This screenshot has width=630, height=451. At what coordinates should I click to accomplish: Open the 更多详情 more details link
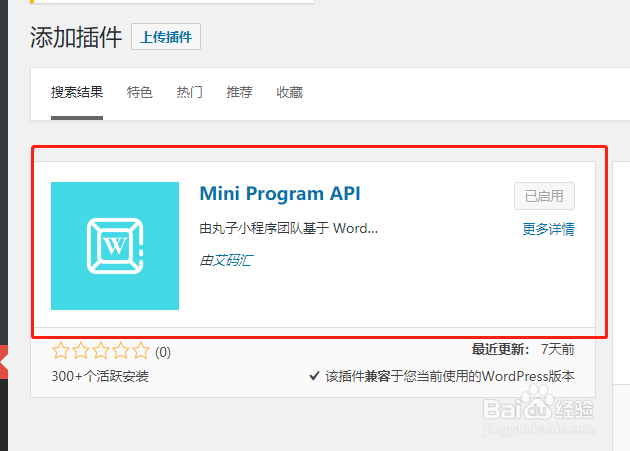(548, 229)
